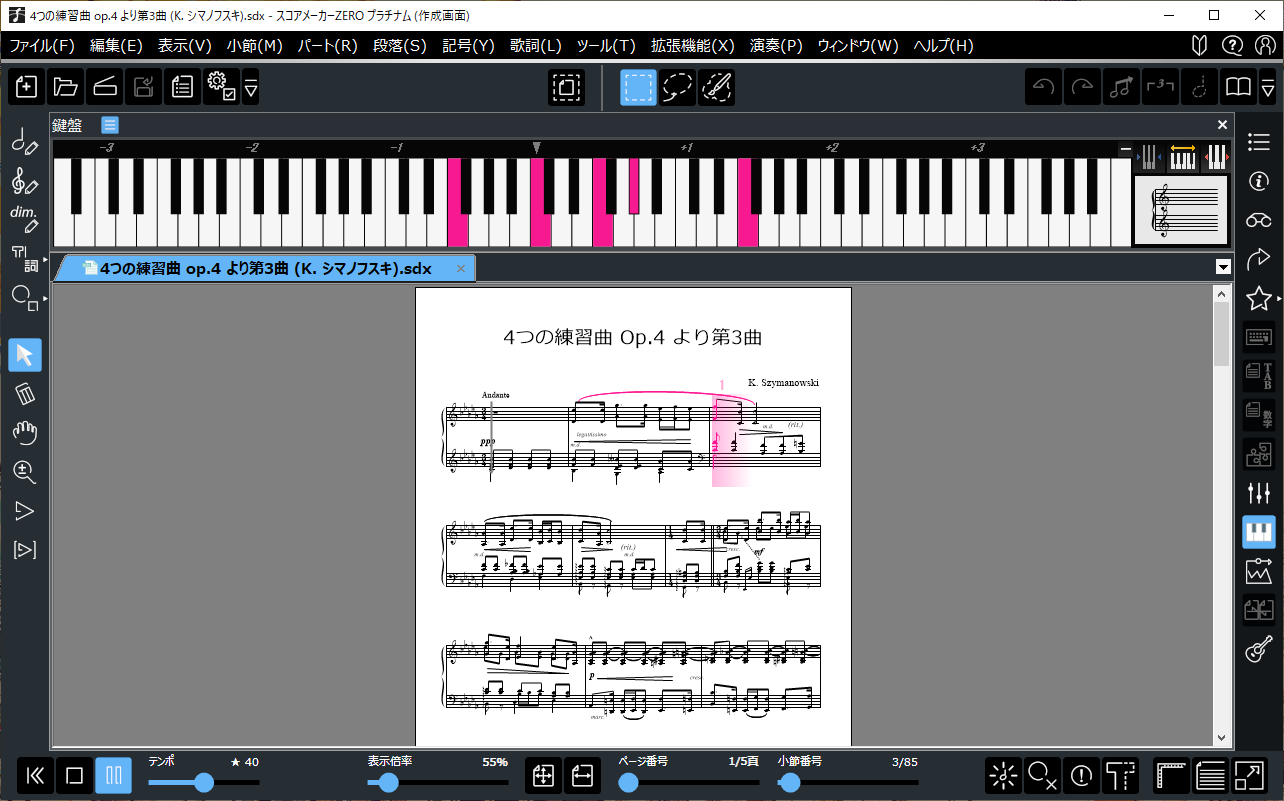Select the hand pan tool
1284x801 pixels.
click(25, 433)
